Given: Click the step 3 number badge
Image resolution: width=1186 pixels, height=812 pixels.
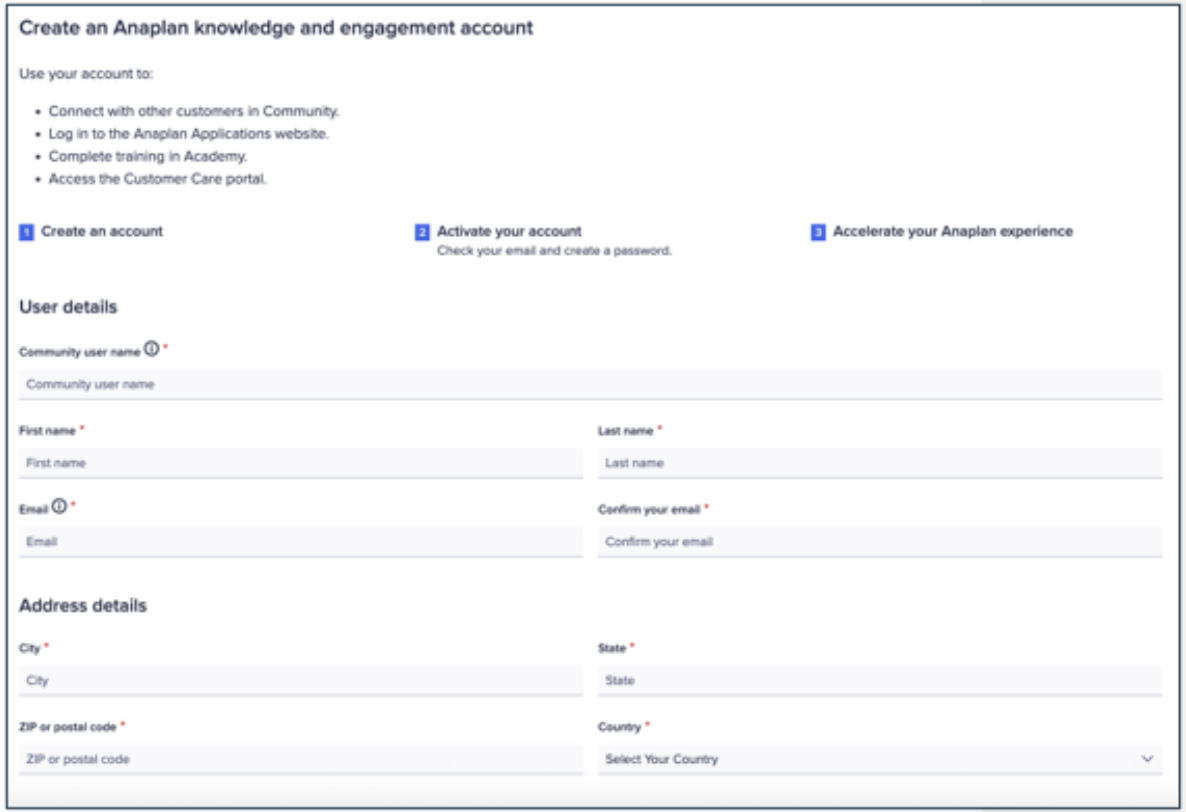Looking at the screenshot, I should pyautogui.click(x=818, y=232).
